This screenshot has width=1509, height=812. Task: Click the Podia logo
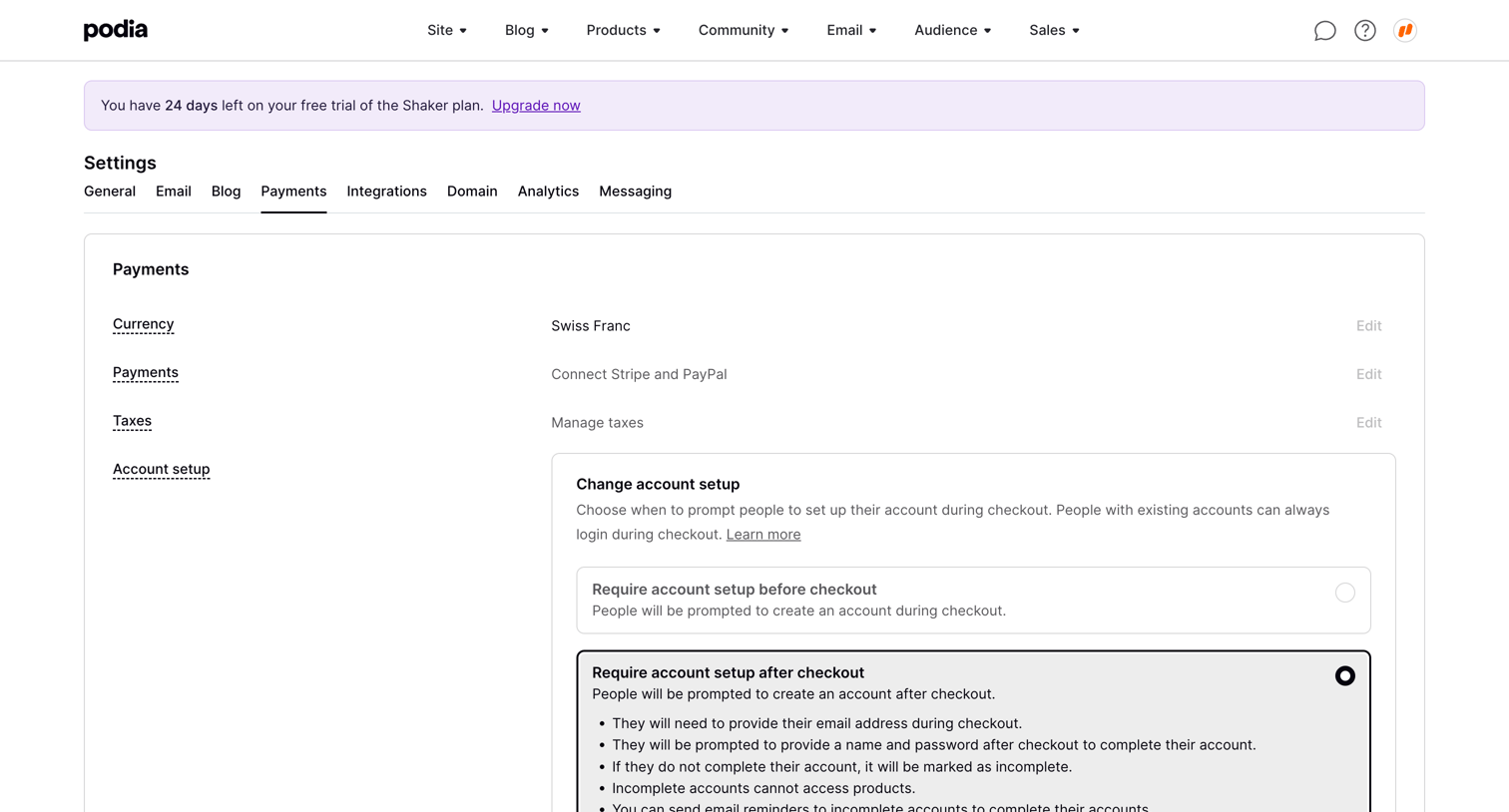click(x=116, y=30)
